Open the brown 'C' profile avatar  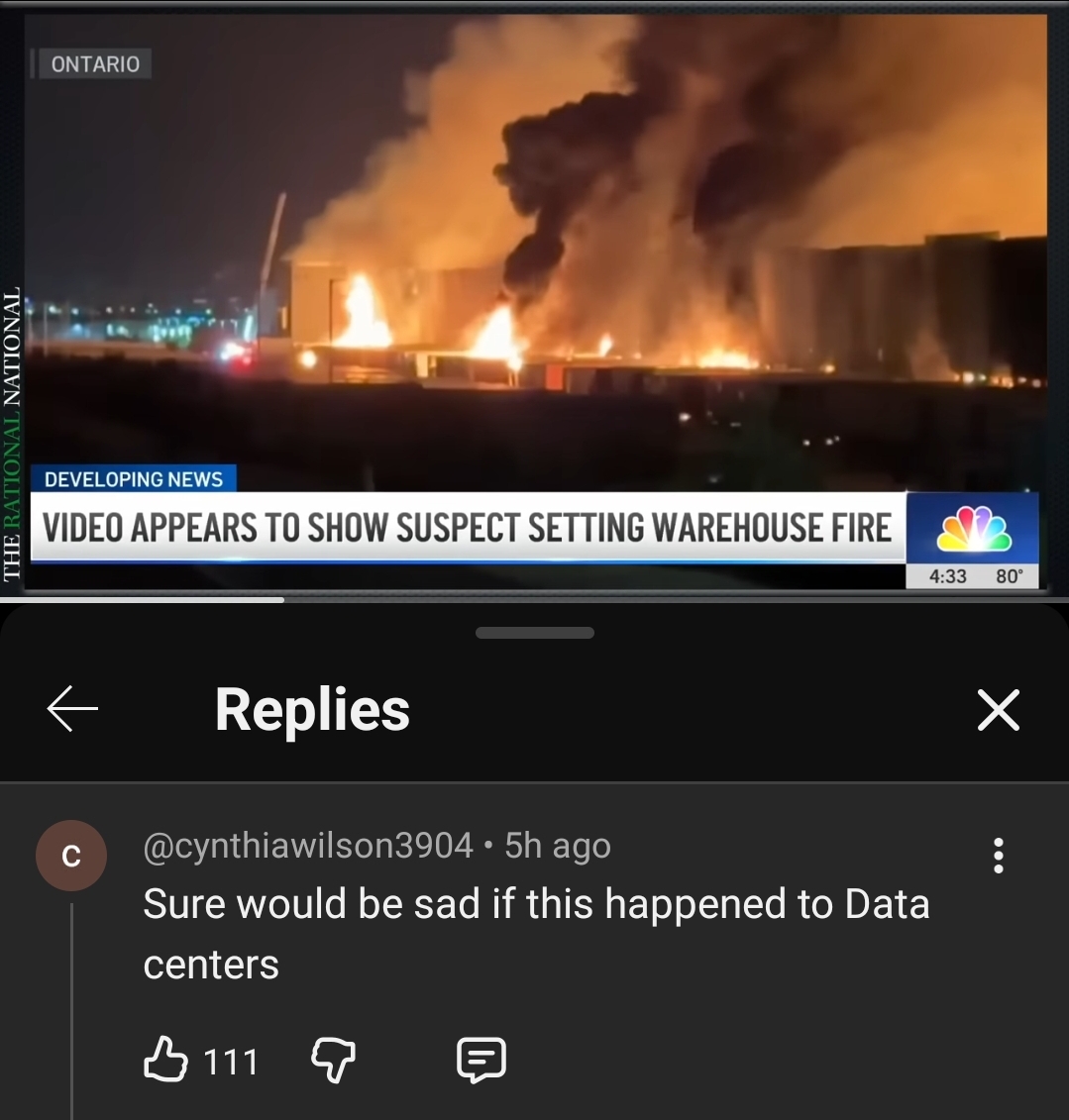pos(71,855)
